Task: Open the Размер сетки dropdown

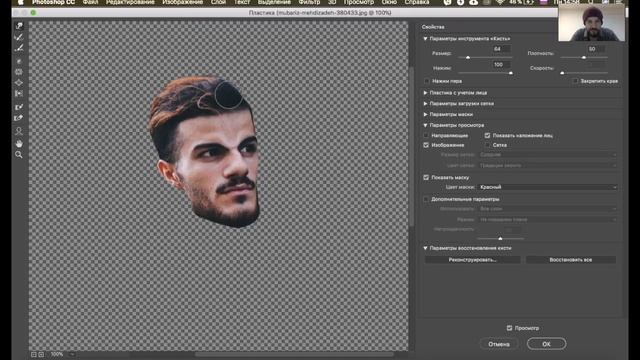Action: 547,155
